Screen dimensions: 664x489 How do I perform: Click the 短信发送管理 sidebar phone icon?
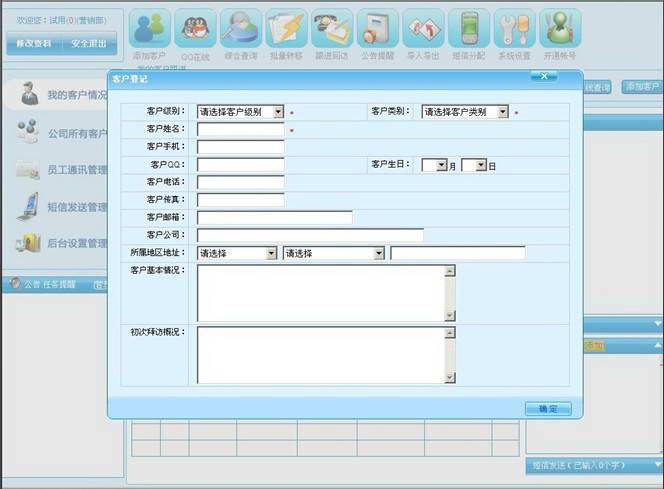tap(28, 207)
